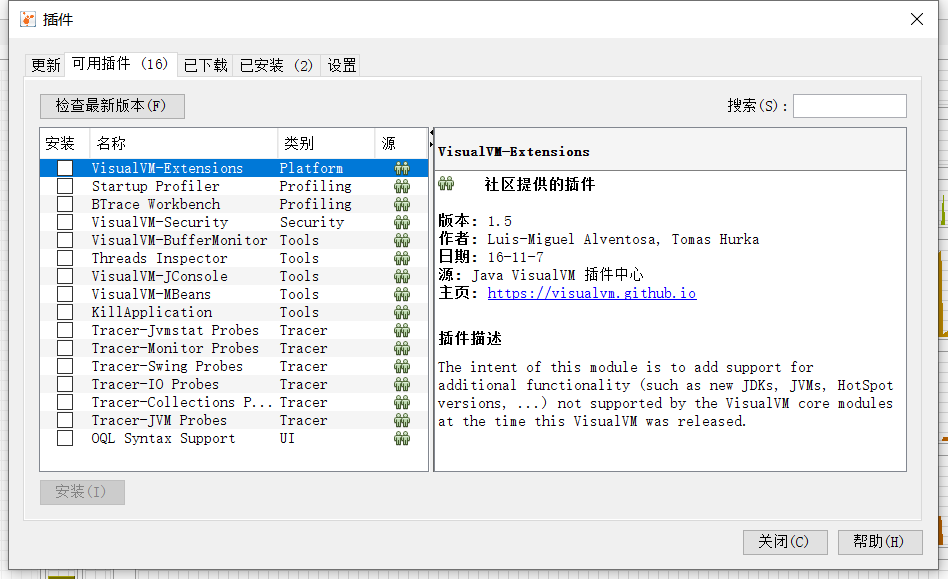Close the 插件 dialog window
The height and width of the screenshot is (579, 948).
coord(917,19)
